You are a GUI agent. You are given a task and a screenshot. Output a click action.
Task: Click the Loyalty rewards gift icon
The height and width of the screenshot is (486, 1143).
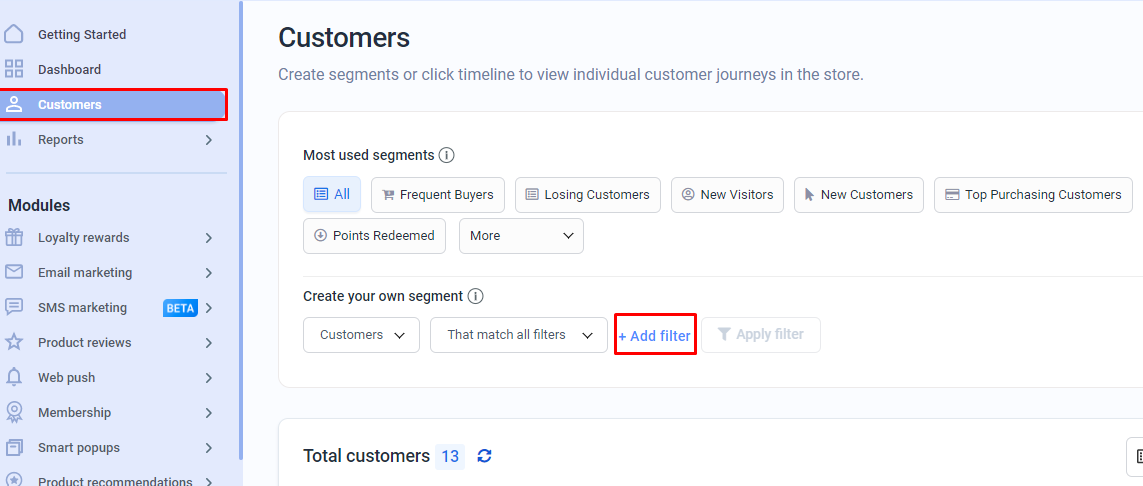point(14,238)
